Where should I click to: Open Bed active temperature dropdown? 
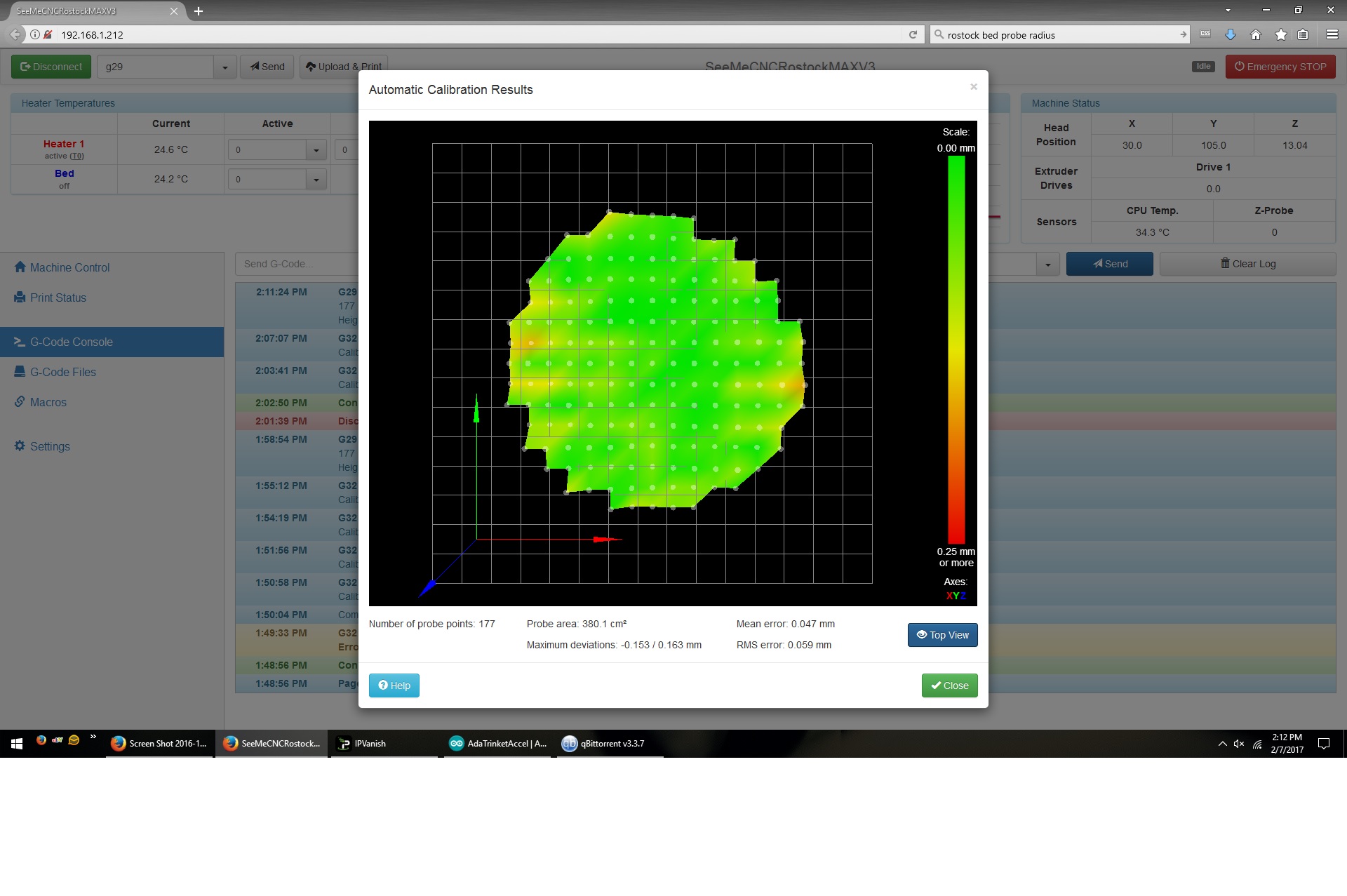pyautogui.click(x=316, y=180)
